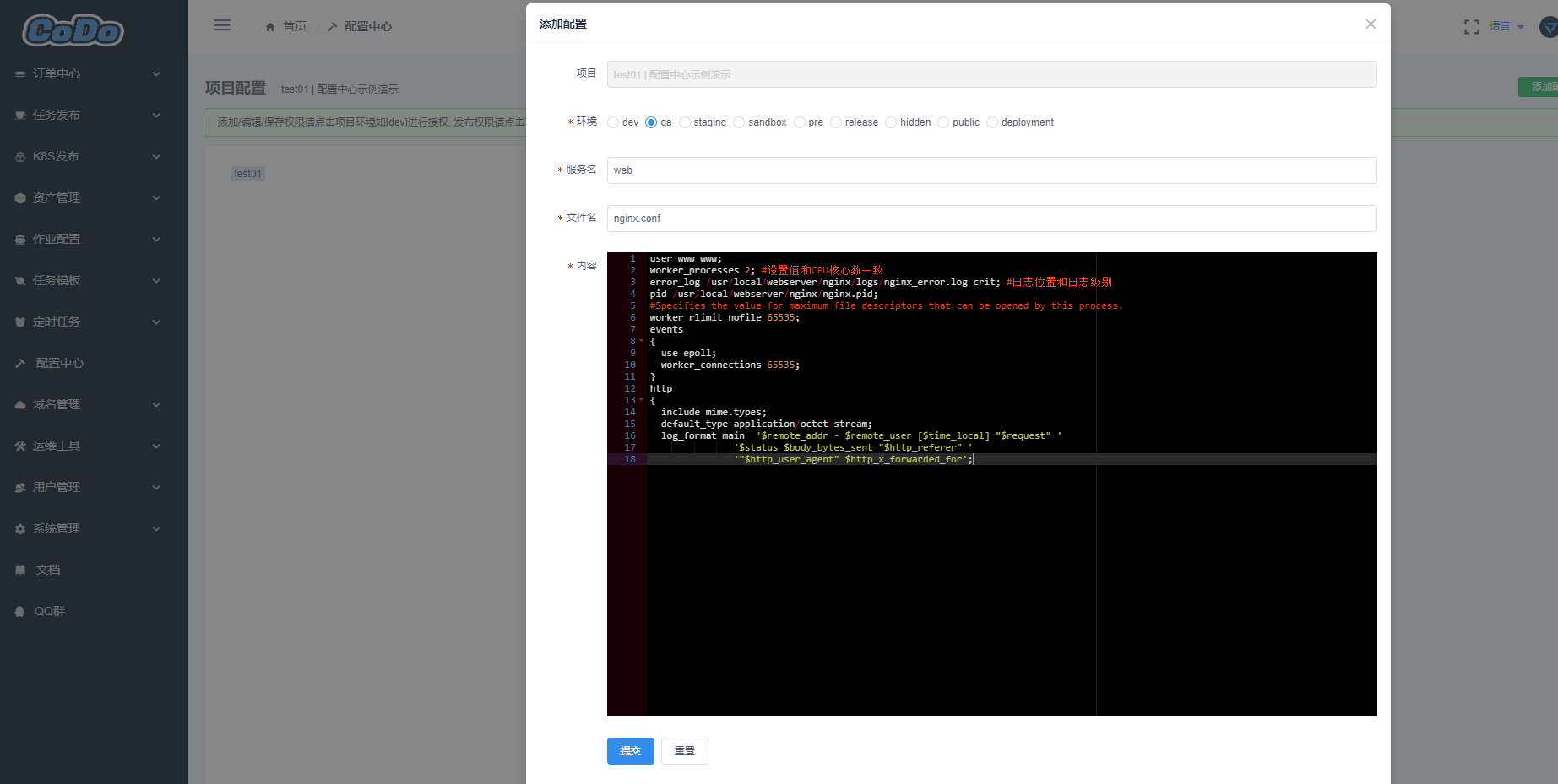Collapse the fold arrow at line 8
The width and height of the screenshot is (1558, 784).
click(x=641, y=341)
